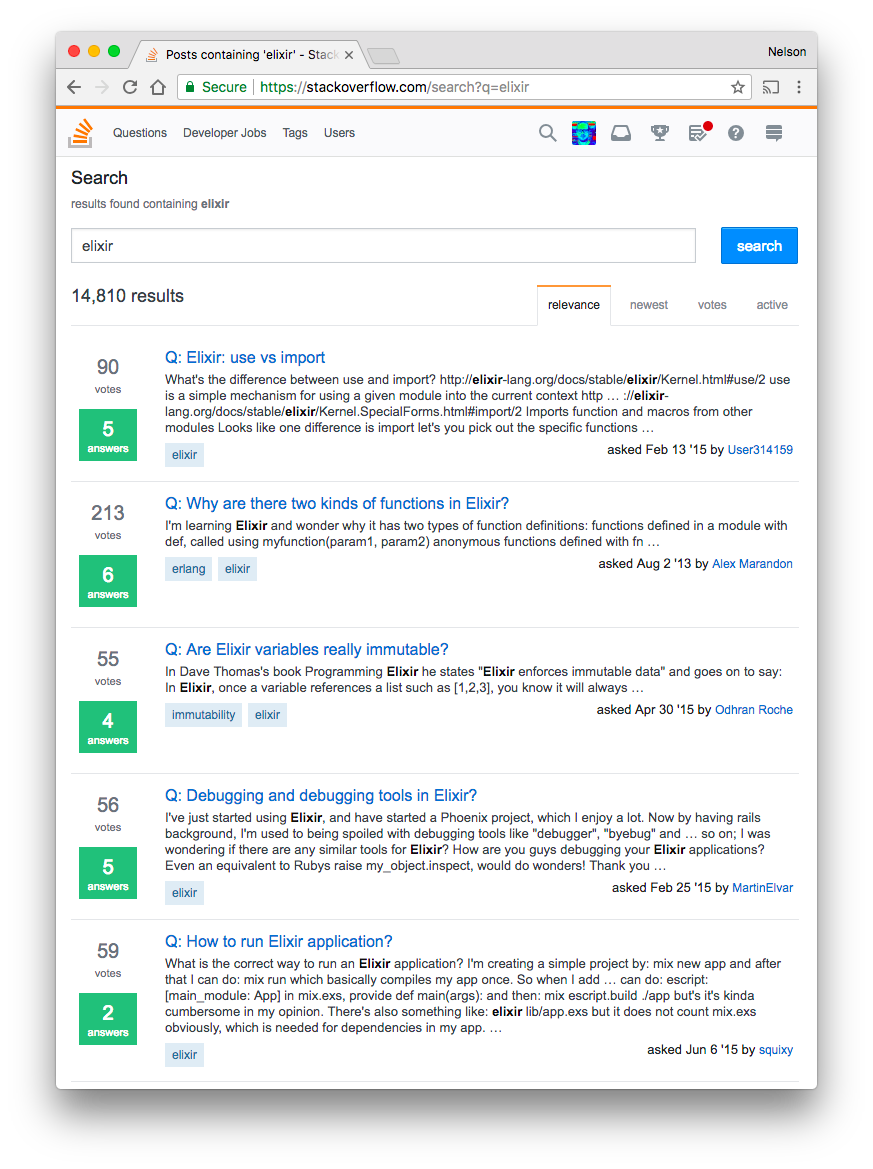The height and width of the screenshot is (1169, 873).
Task: Reload the page with refresh icon
Action: pyautogui.click(x=130, y=87)
